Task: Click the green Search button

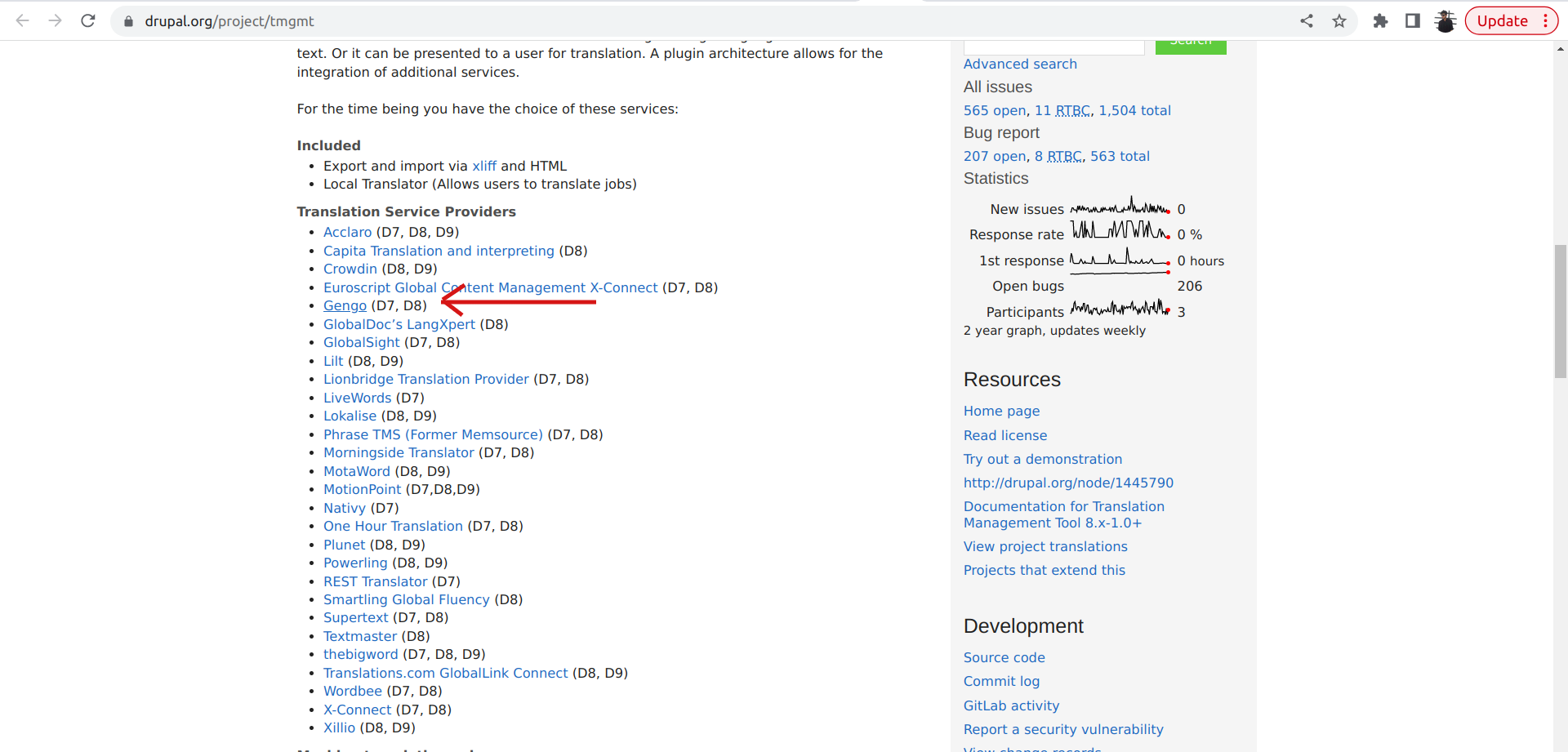Action: coord(1191,47)
